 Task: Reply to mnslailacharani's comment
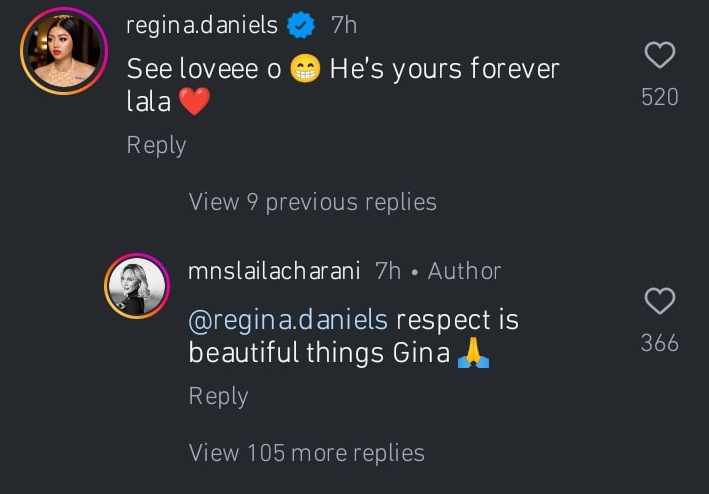pos(218,397)
